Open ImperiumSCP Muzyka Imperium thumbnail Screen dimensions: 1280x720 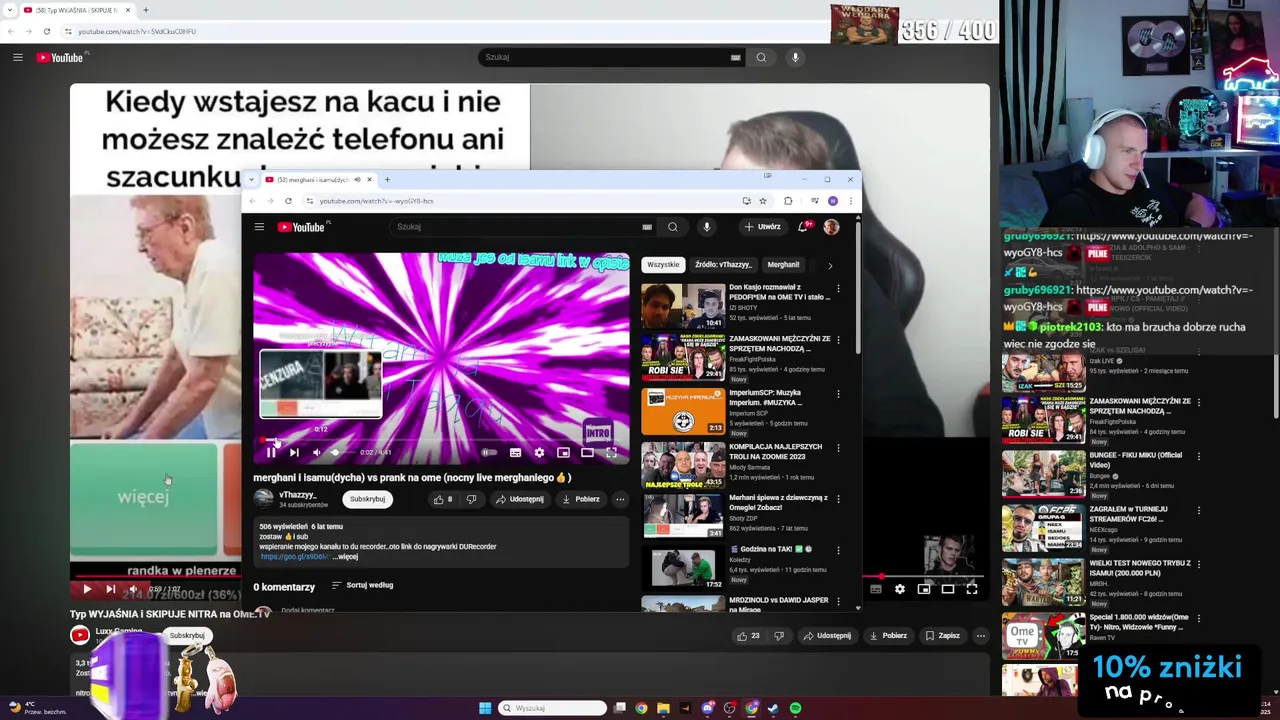[683, 410]
